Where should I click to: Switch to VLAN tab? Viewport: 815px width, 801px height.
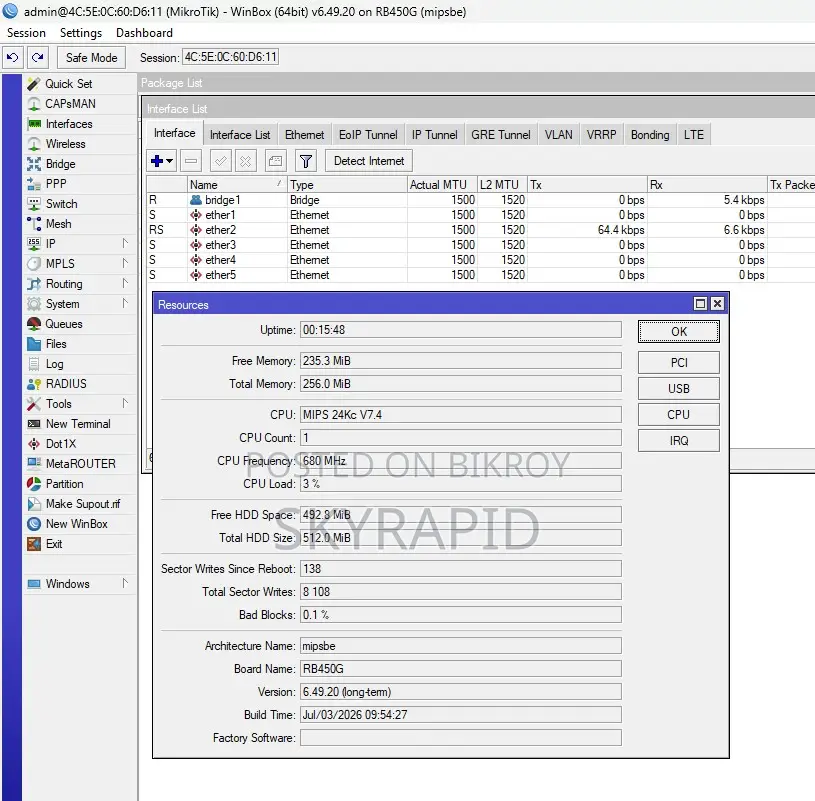[x=558, y=135]
